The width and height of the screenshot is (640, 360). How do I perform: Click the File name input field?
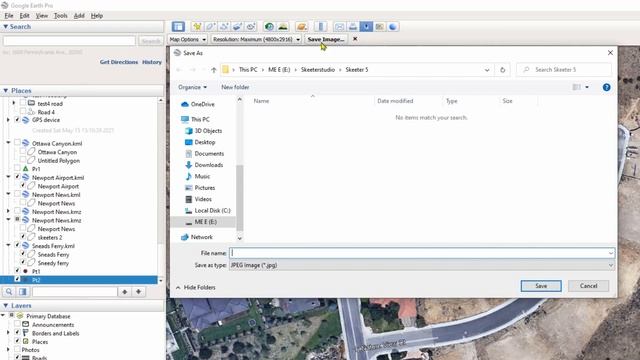[x=422, y=253]
